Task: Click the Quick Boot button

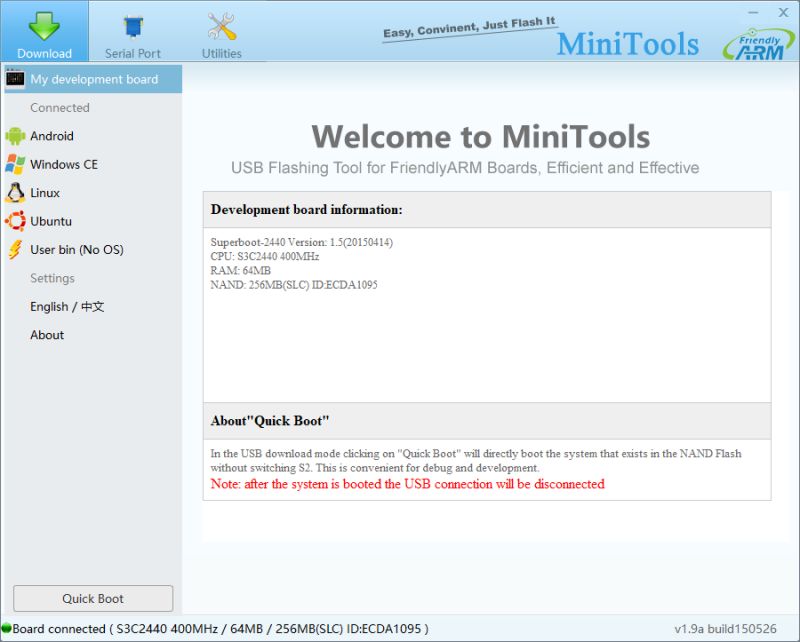Action: pos(93,599)
